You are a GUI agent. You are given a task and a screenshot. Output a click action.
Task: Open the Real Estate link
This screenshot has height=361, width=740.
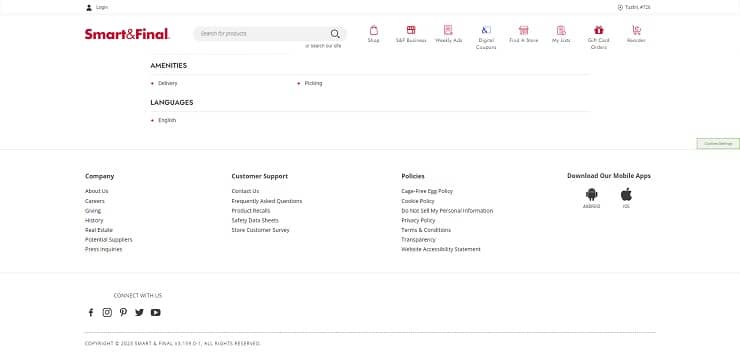coord(99,230)
